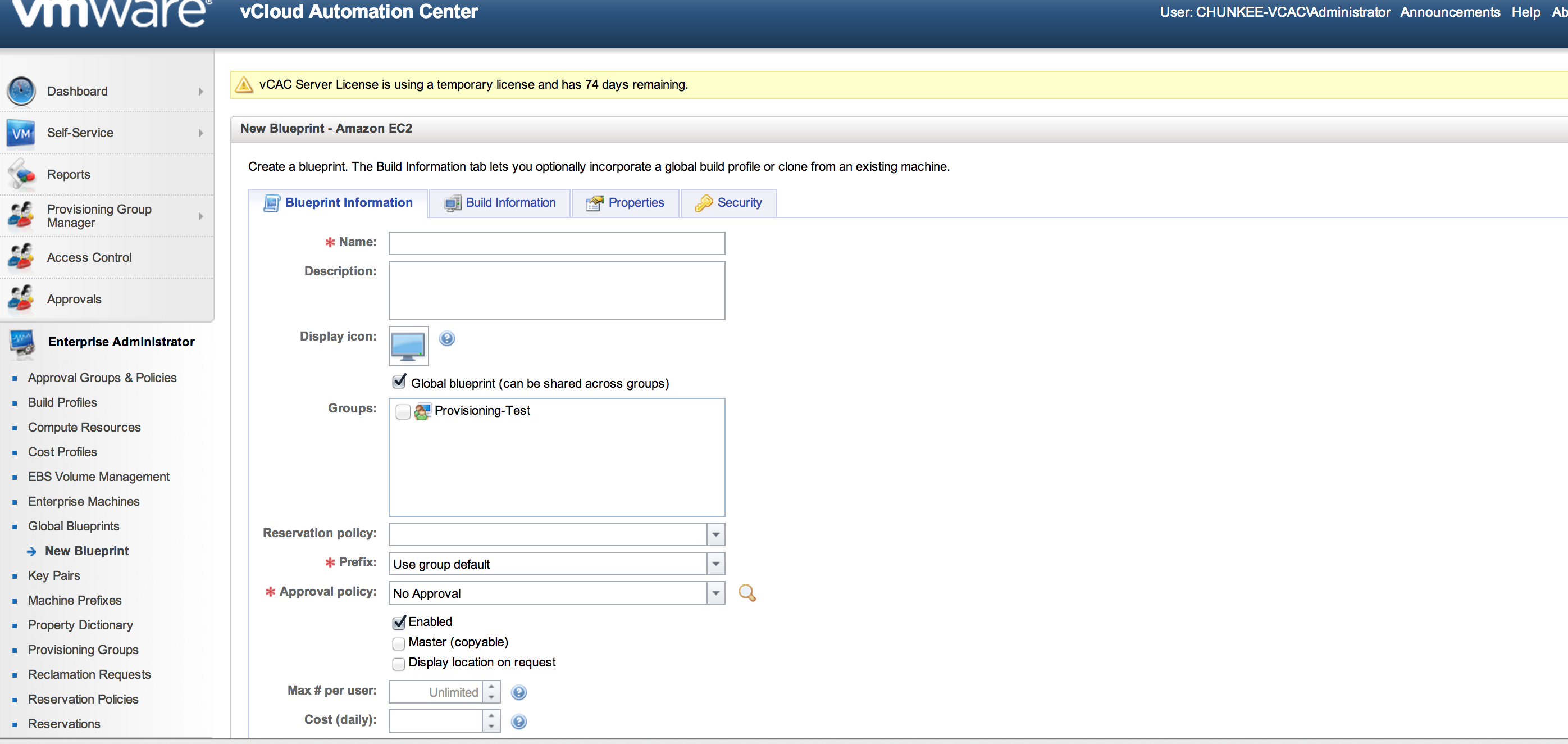The width and height of the screenshot is (1568, 744).
Task: Click the Self-Service VM icon
Action: [x=21, y=133]
